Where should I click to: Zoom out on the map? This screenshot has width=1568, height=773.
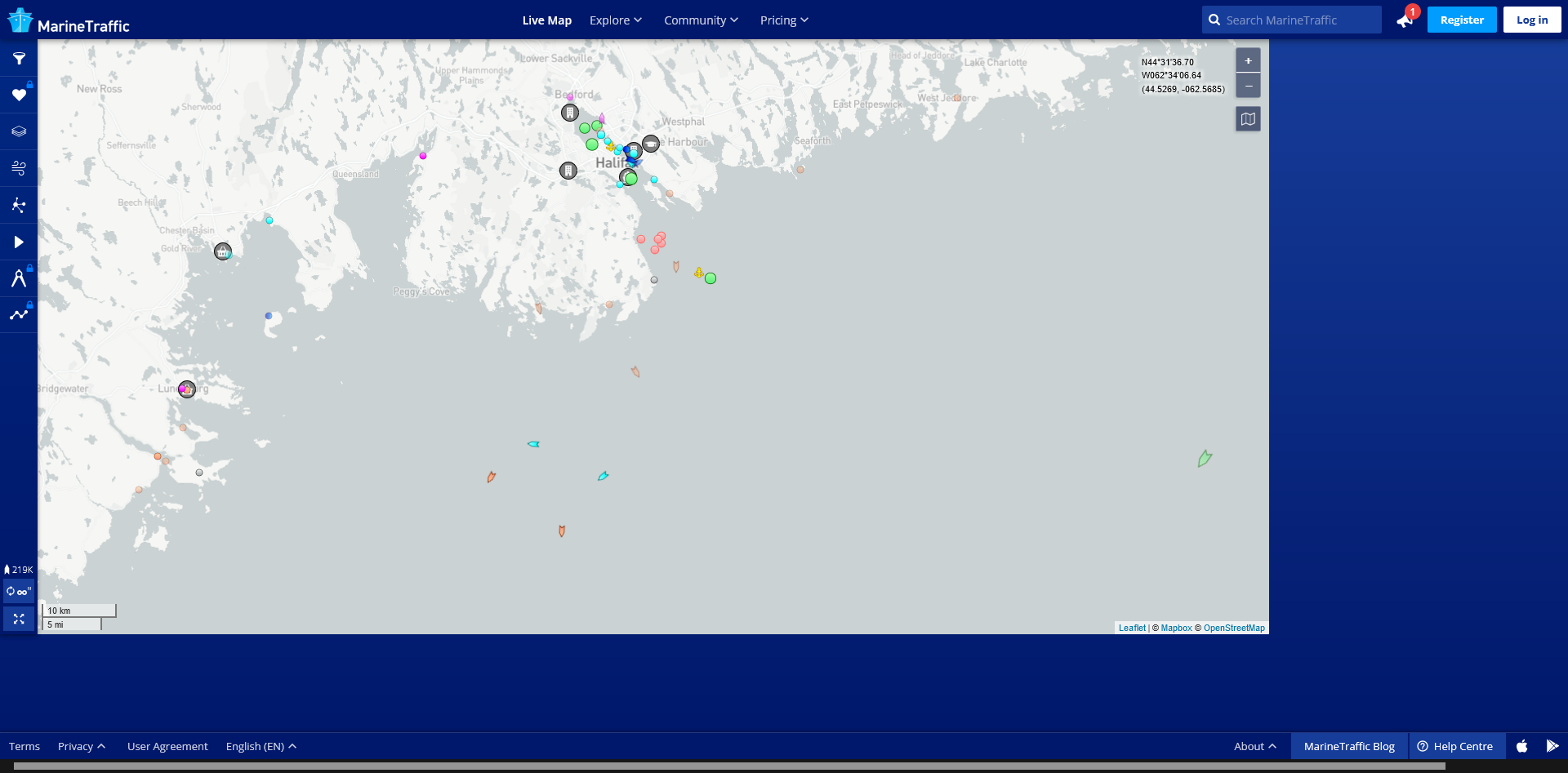point(1248,86)
